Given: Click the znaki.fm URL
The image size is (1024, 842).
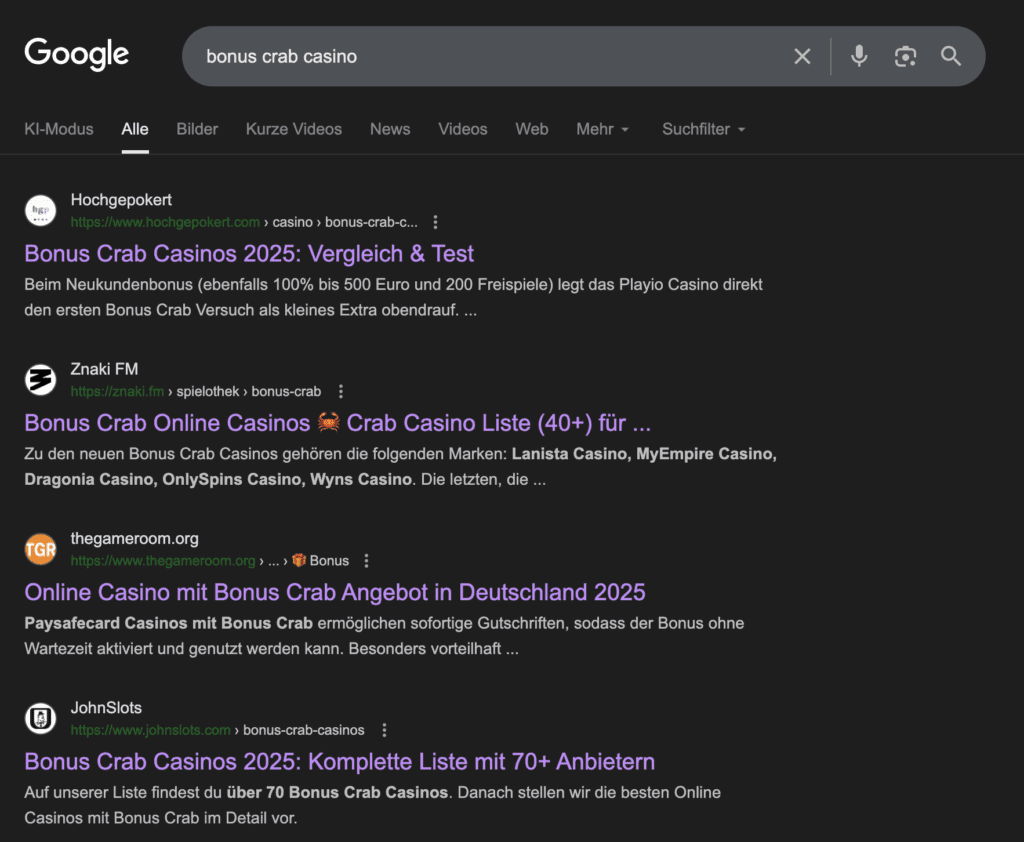Looking at the screenshot, I should tap(118, 391).
